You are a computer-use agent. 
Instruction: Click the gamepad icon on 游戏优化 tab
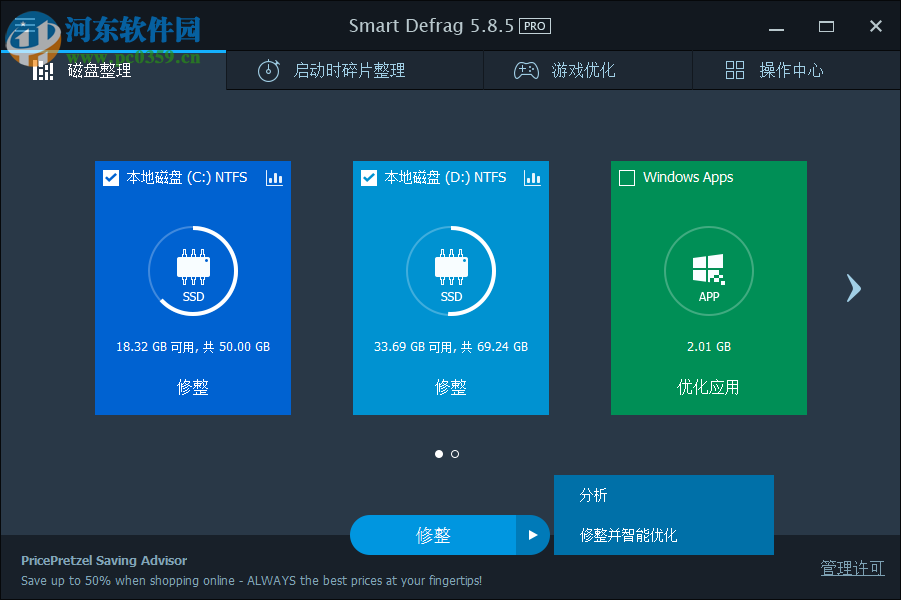526,70
